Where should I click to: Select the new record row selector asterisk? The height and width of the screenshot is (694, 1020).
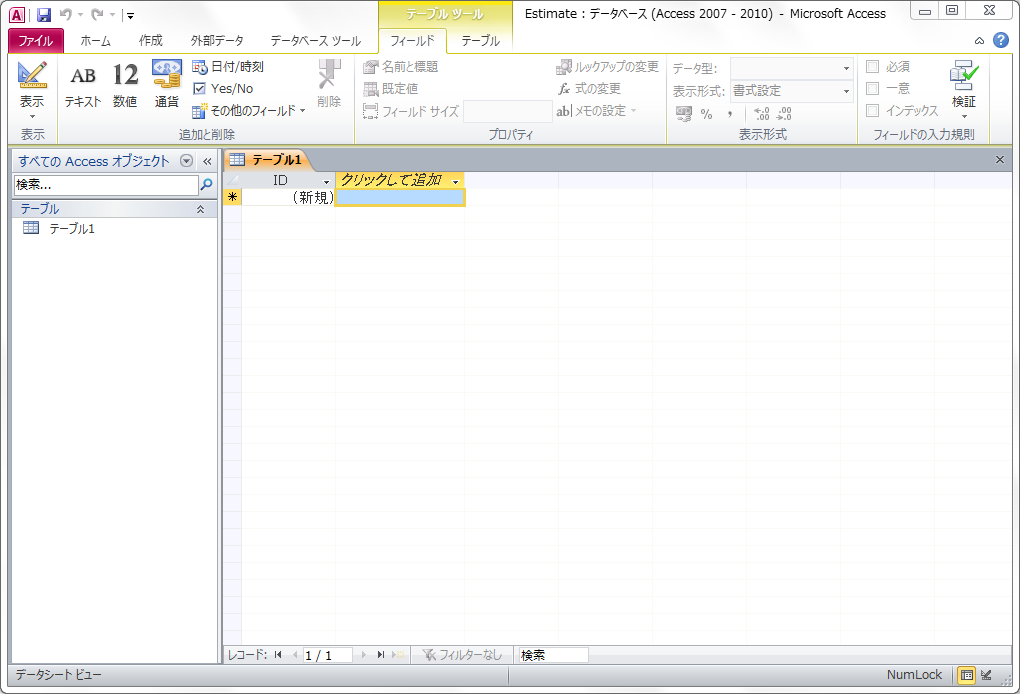pos(232,198)
